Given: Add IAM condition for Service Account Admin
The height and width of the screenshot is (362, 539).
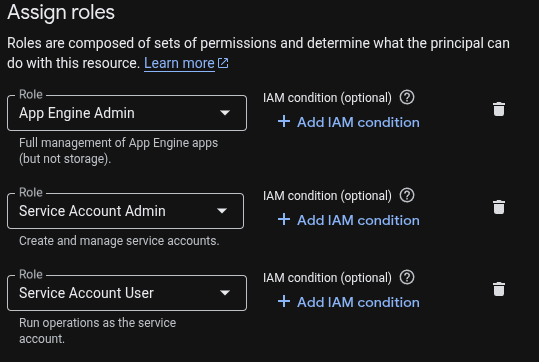Looking at the screenshot, I should tap(349, 220).
